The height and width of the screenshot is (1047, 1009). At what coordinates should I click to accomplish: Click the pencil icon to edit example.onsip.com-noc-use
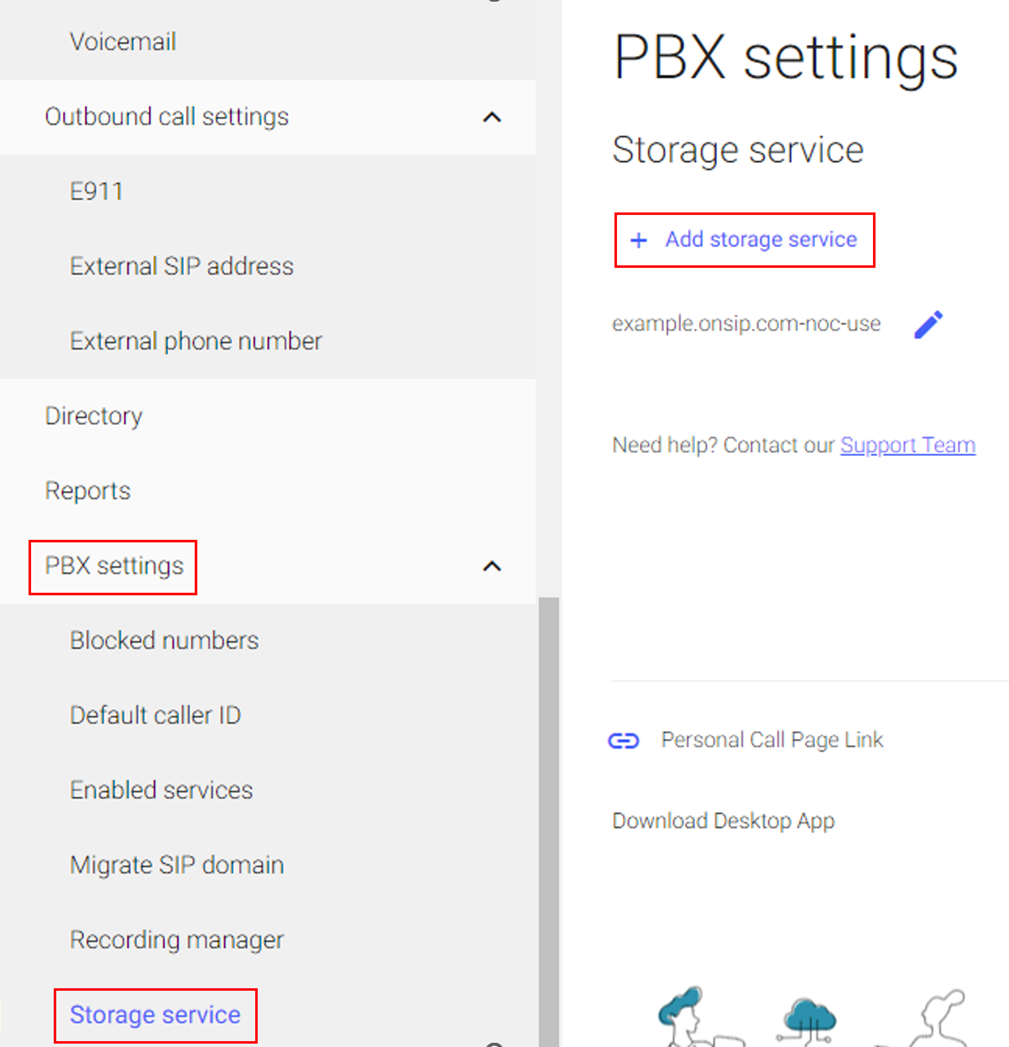point(929,323)
